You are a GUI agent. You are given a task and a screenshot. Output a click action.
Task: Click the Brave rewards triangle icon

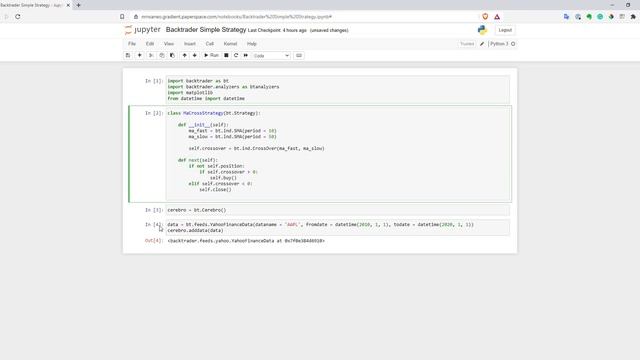[497, 17]
